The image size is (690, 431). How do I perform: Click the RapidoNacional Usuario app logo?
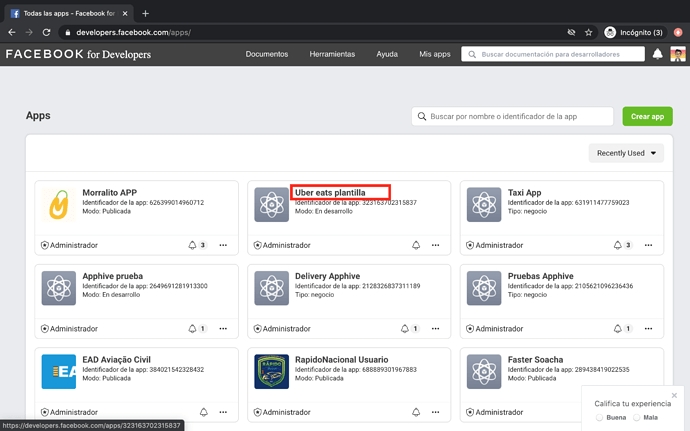(x=271, y=371)
